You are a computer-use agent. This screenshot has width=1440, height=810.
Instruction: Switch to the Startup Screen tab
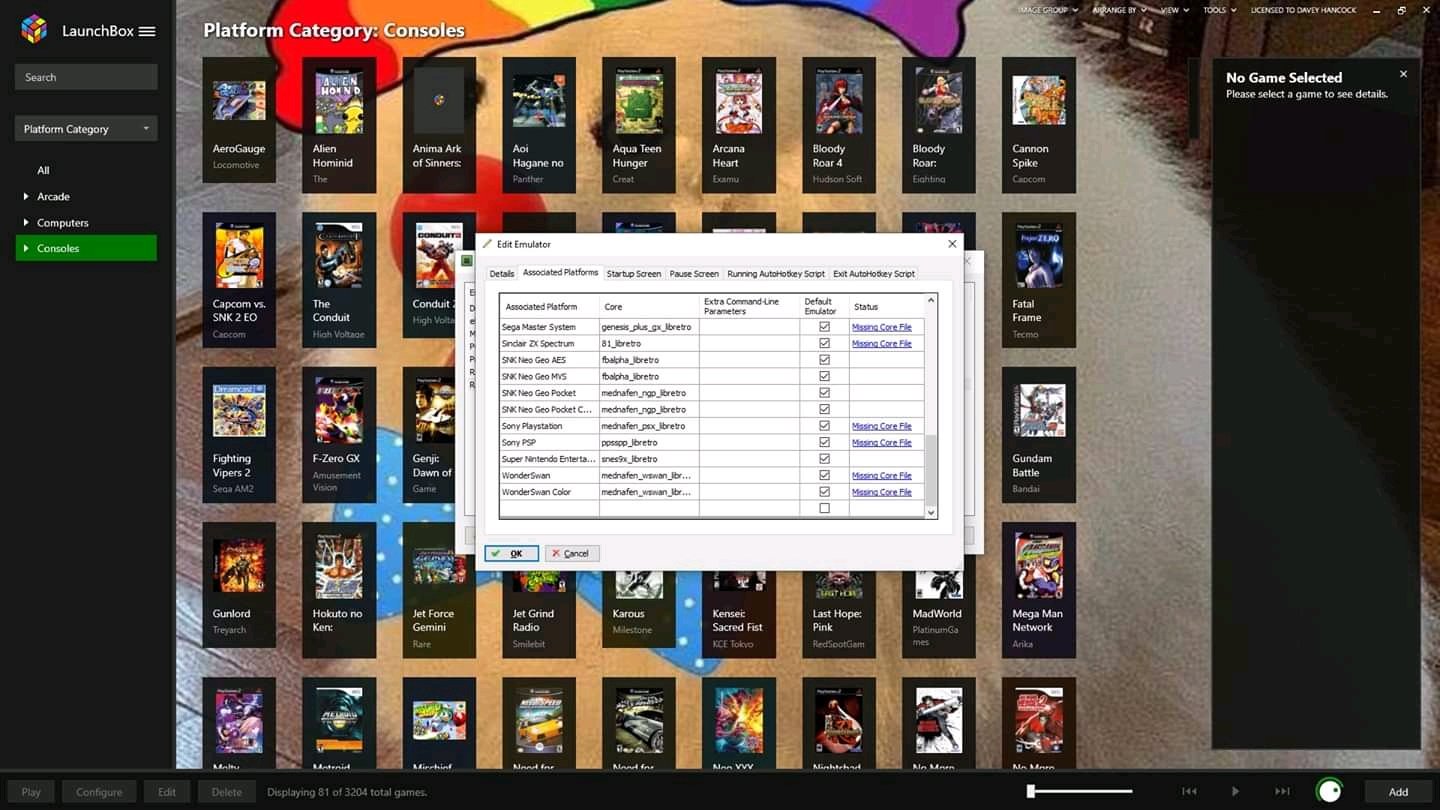click(x=634, y=274)
